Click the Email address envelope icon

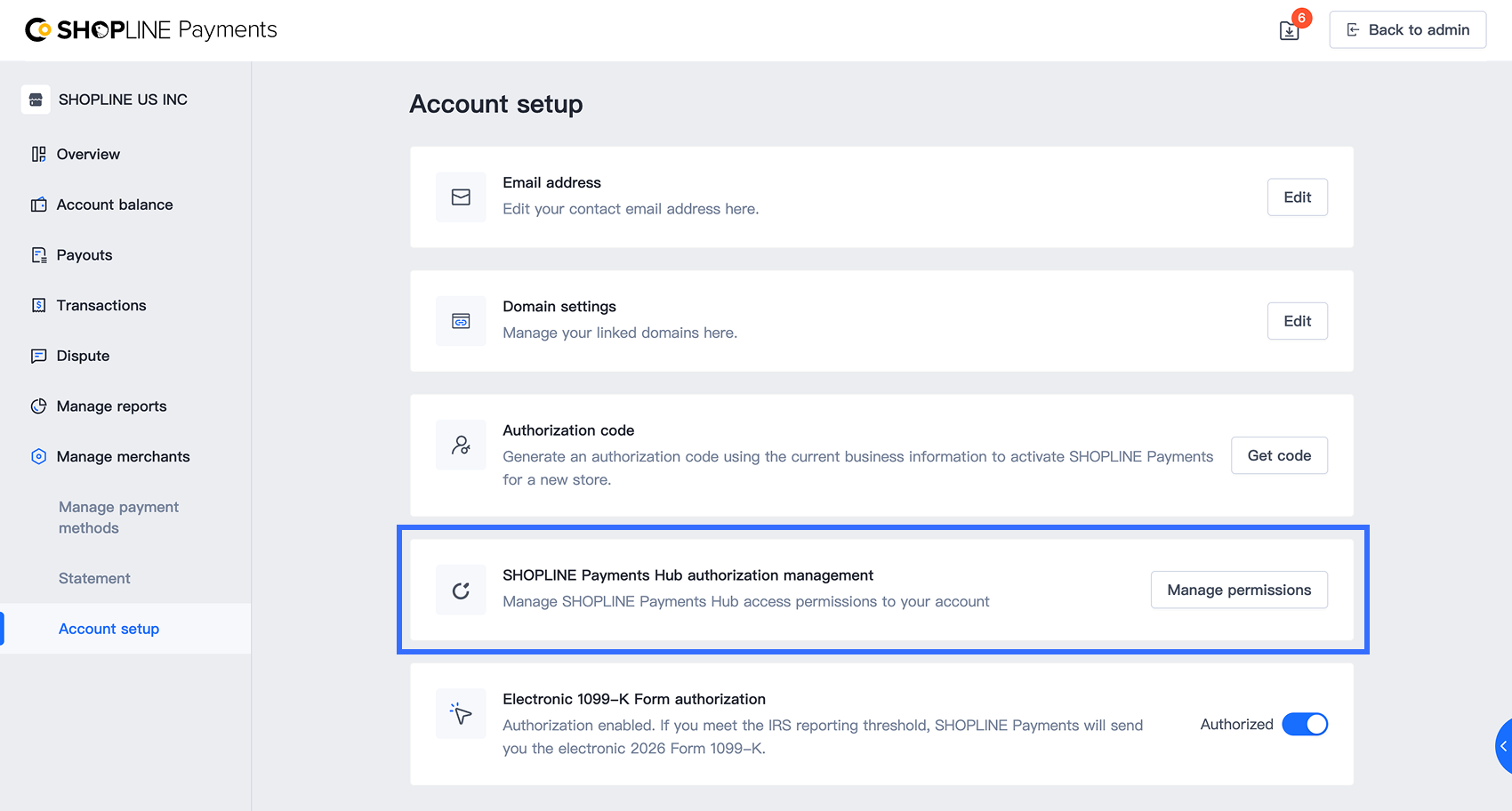461,197
